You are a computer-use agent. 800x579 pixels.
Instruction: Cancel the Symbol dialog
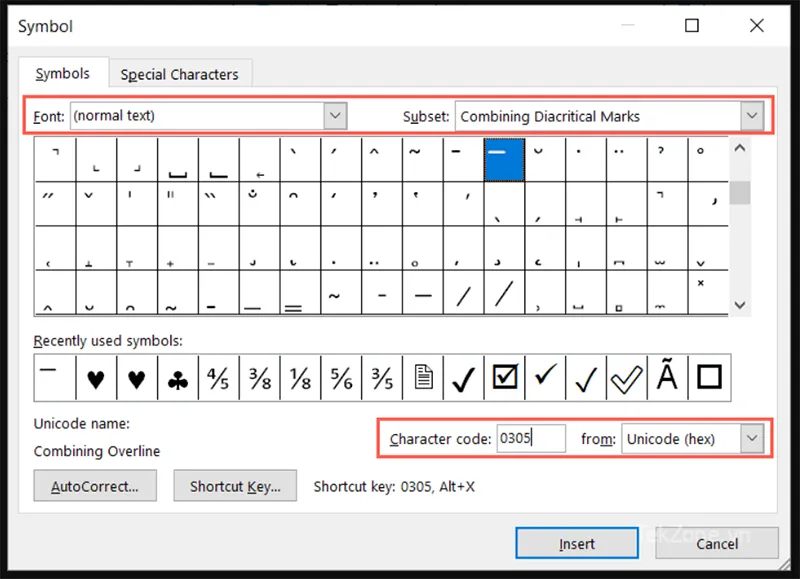717,543
